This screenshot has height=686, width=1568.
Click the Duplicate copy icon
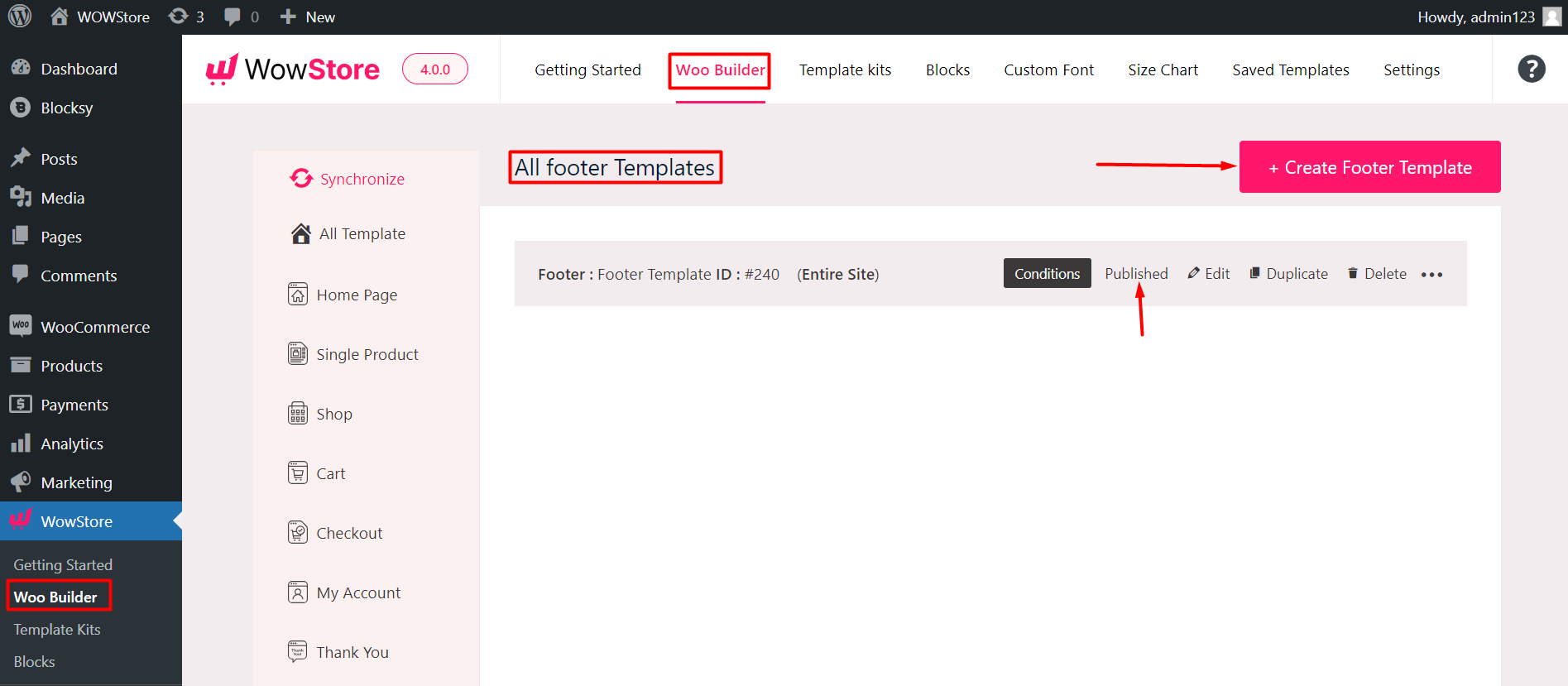coord(1254,273)
